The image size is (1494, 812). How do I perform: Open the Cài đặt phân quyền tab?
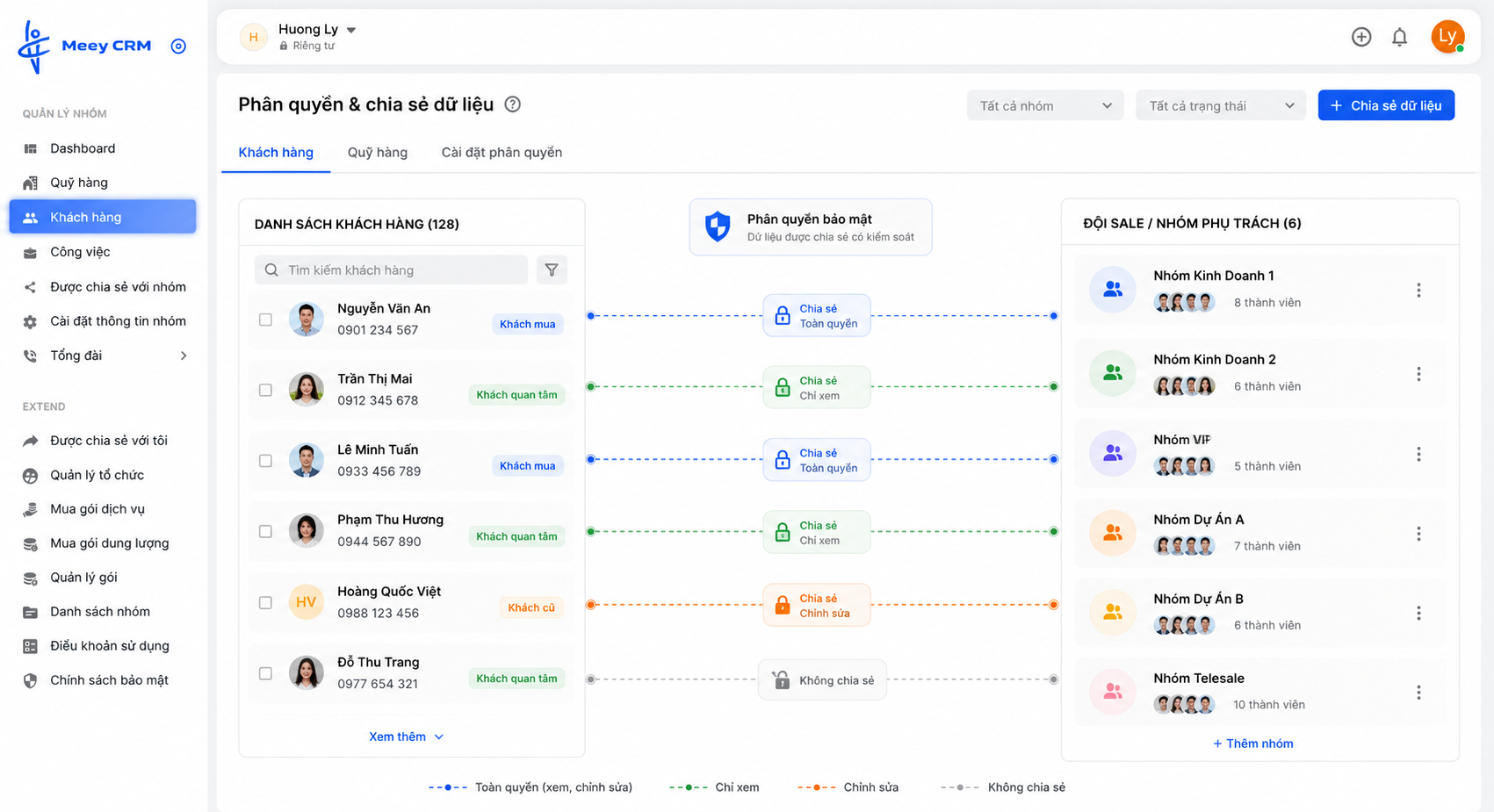coord(502,153)
